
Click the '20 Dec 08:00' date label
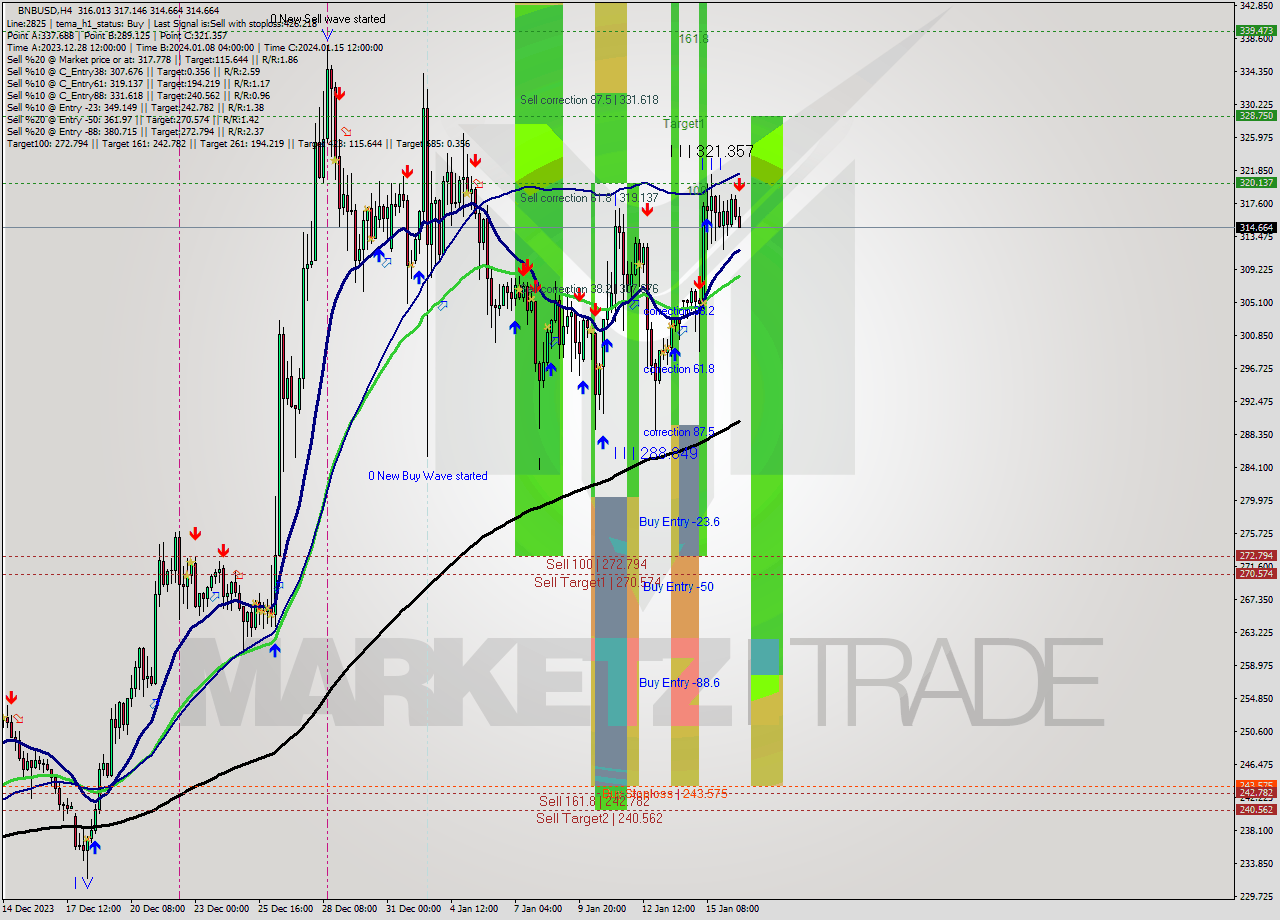158,909
